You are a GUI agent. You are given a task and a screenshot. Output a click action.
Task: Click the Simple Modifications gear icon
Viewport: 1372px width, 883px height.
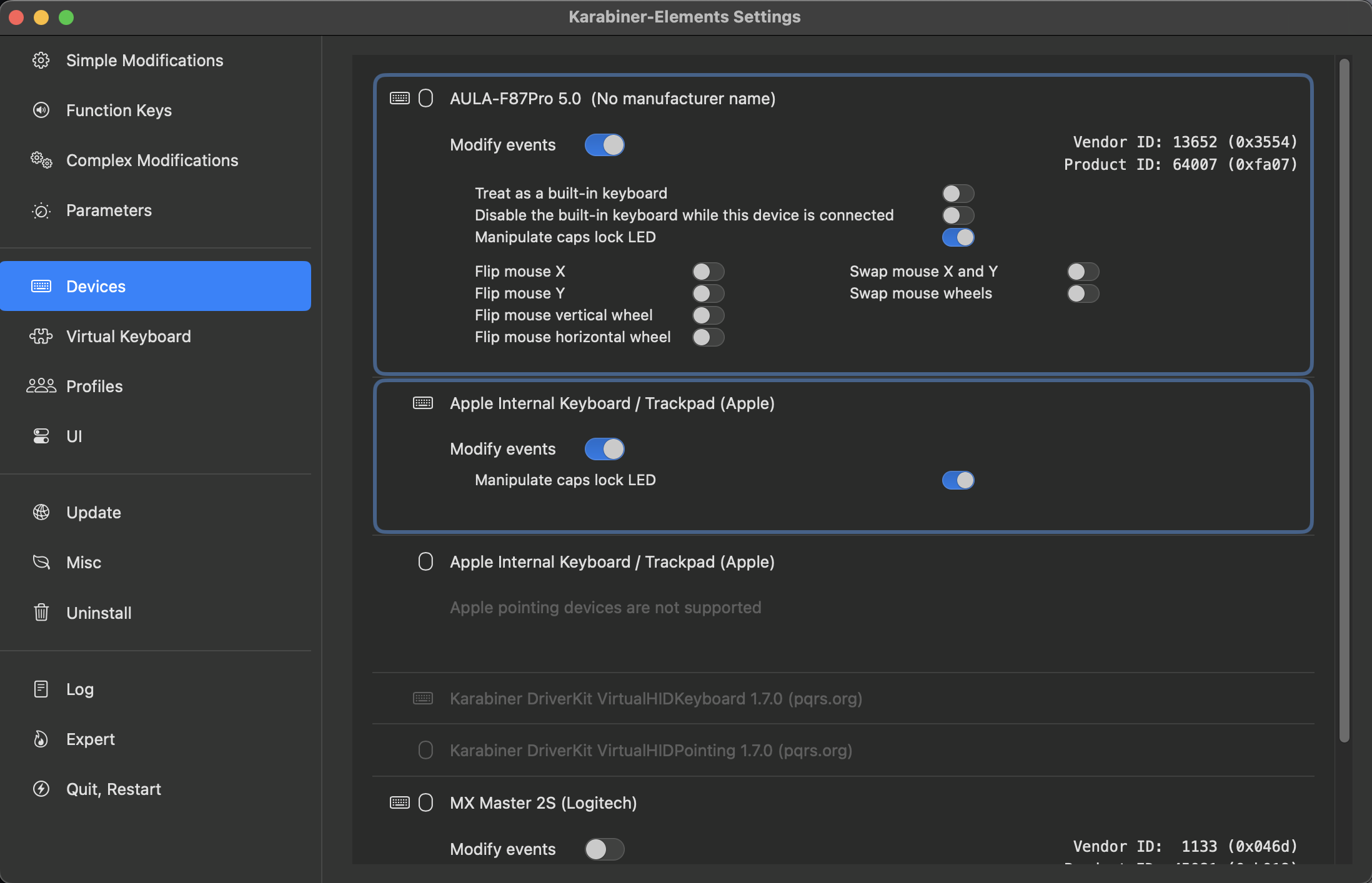point(41,61)
